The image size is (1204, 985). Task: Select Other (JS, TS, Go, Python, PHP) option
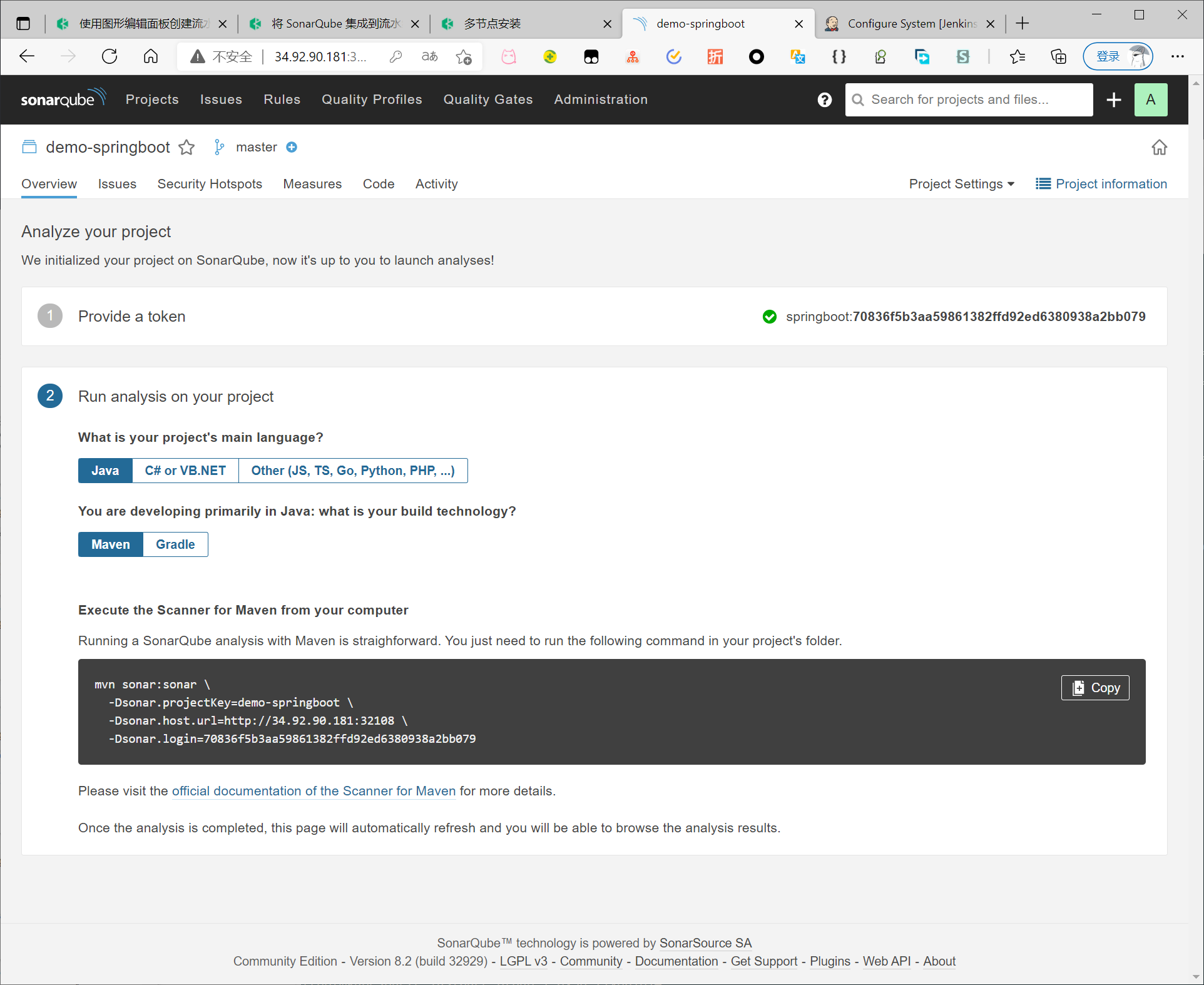click(x=352, y=471)
